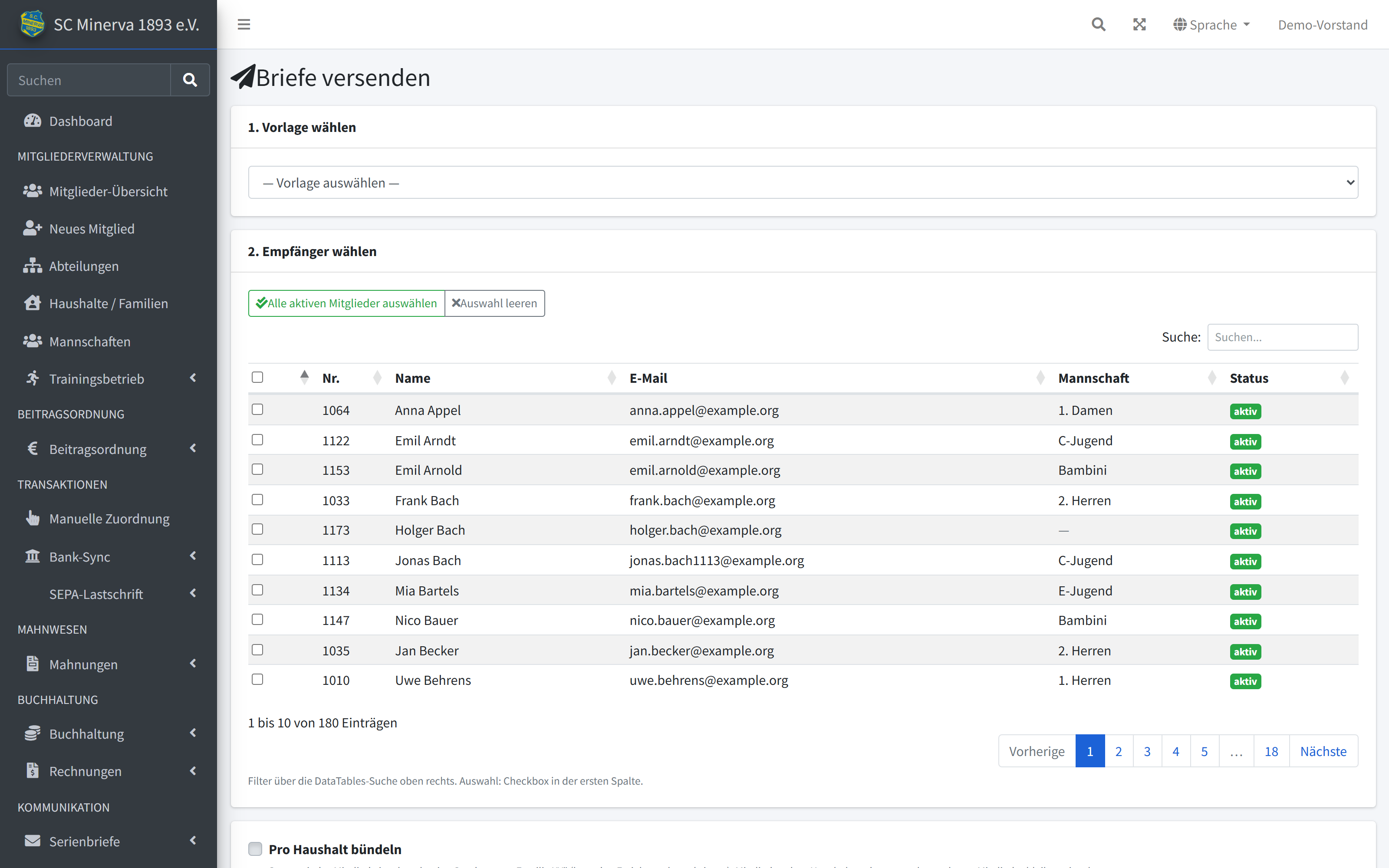Focus the sidebar Suchen input field
The image size is (1389, 868).
point(89,80)
